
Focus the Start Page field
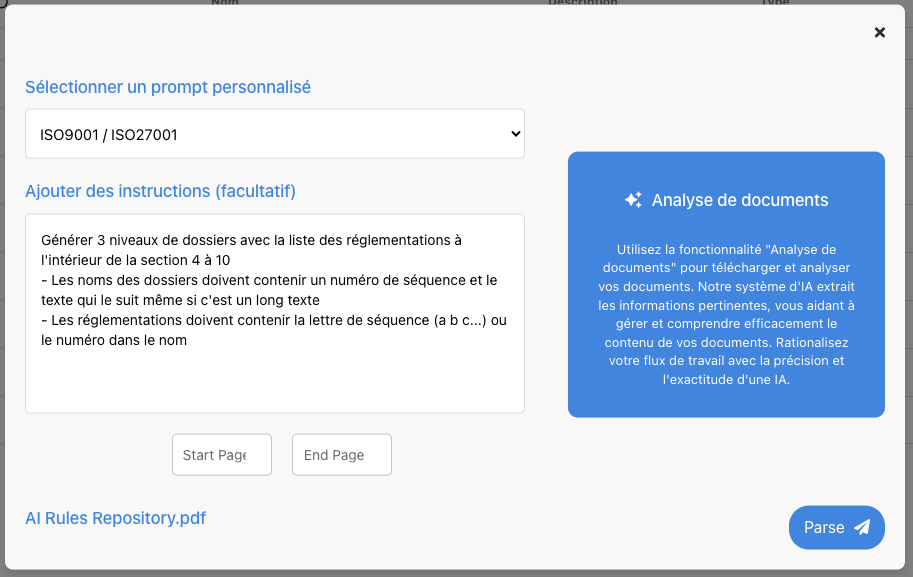tap(221, 455)
